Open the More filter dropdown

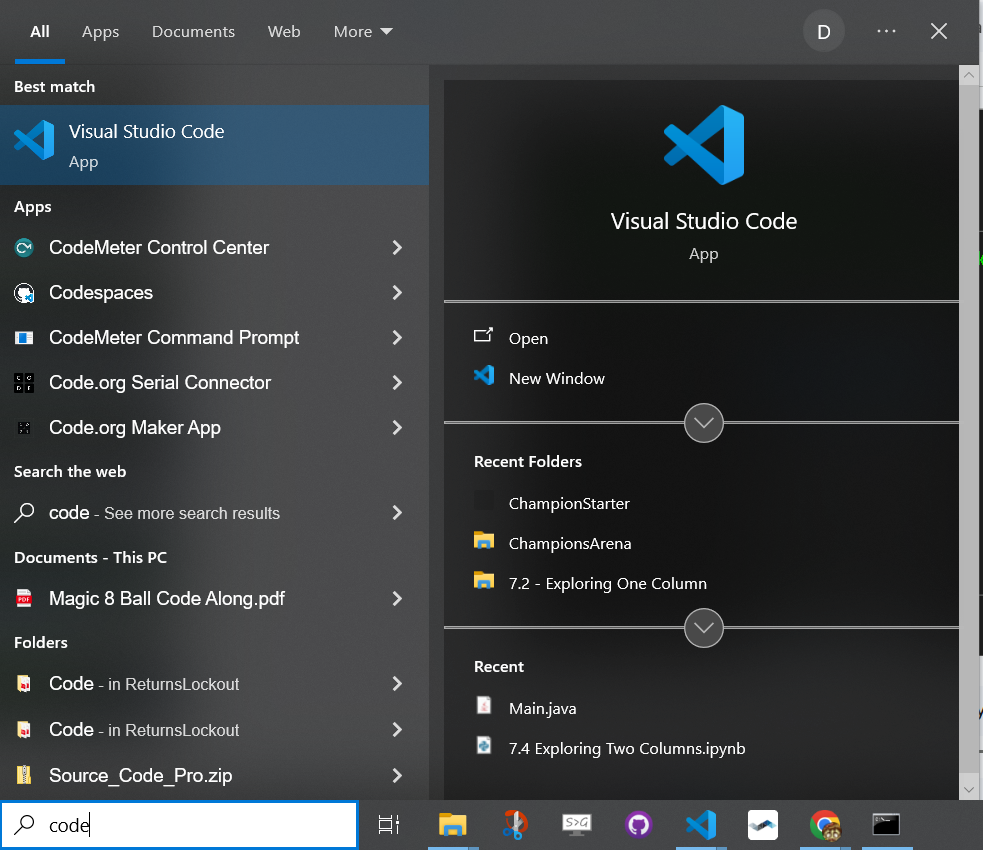coord(362,31)
